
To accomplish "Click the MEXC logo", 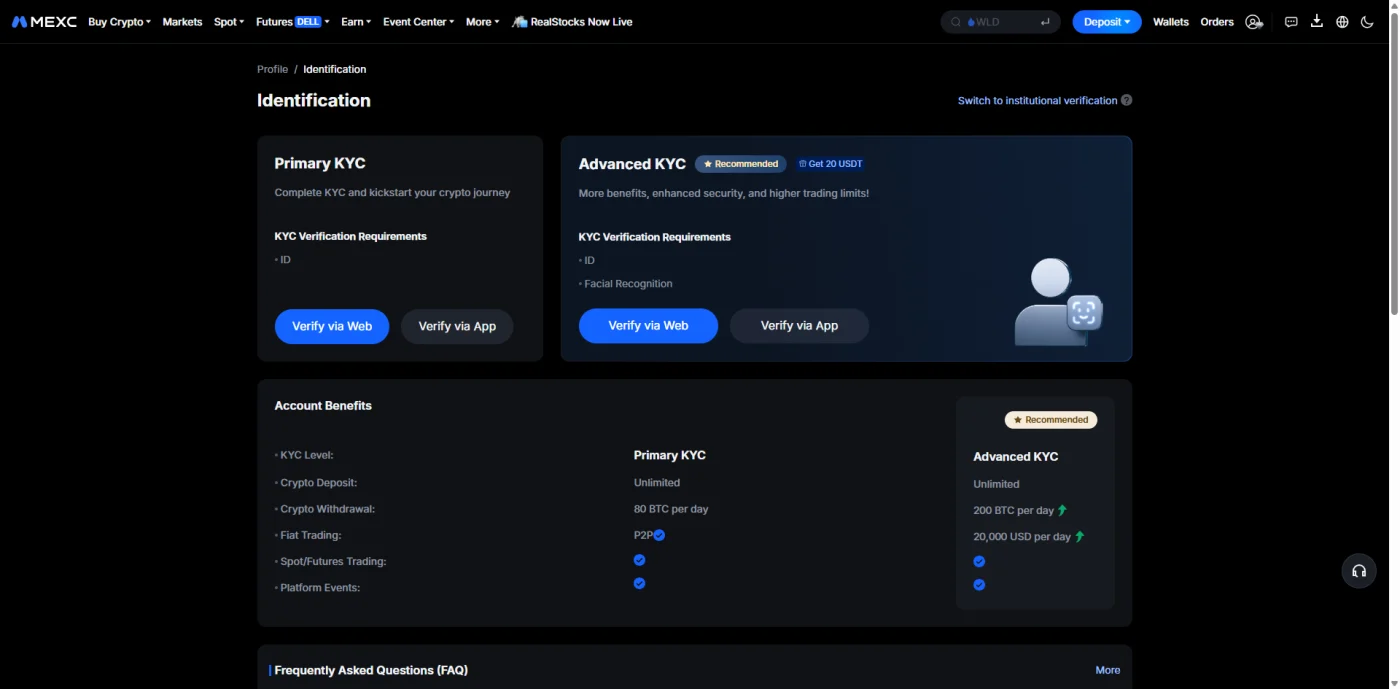I will pos(44,21).
